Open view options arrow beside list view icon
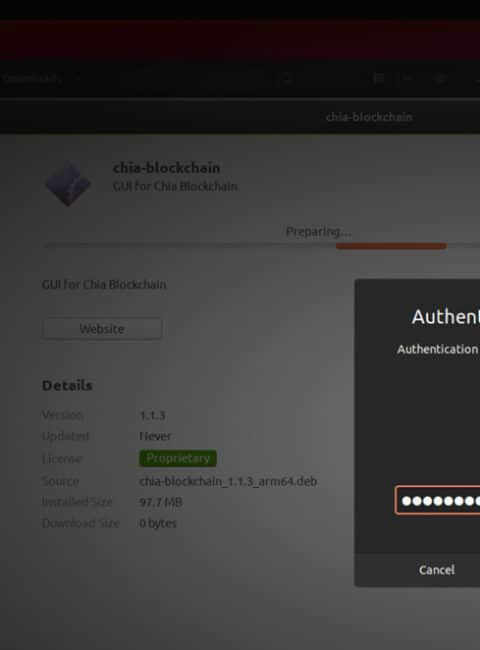The width and height of the screenshot is (480, 650). [x=407, y=78]
